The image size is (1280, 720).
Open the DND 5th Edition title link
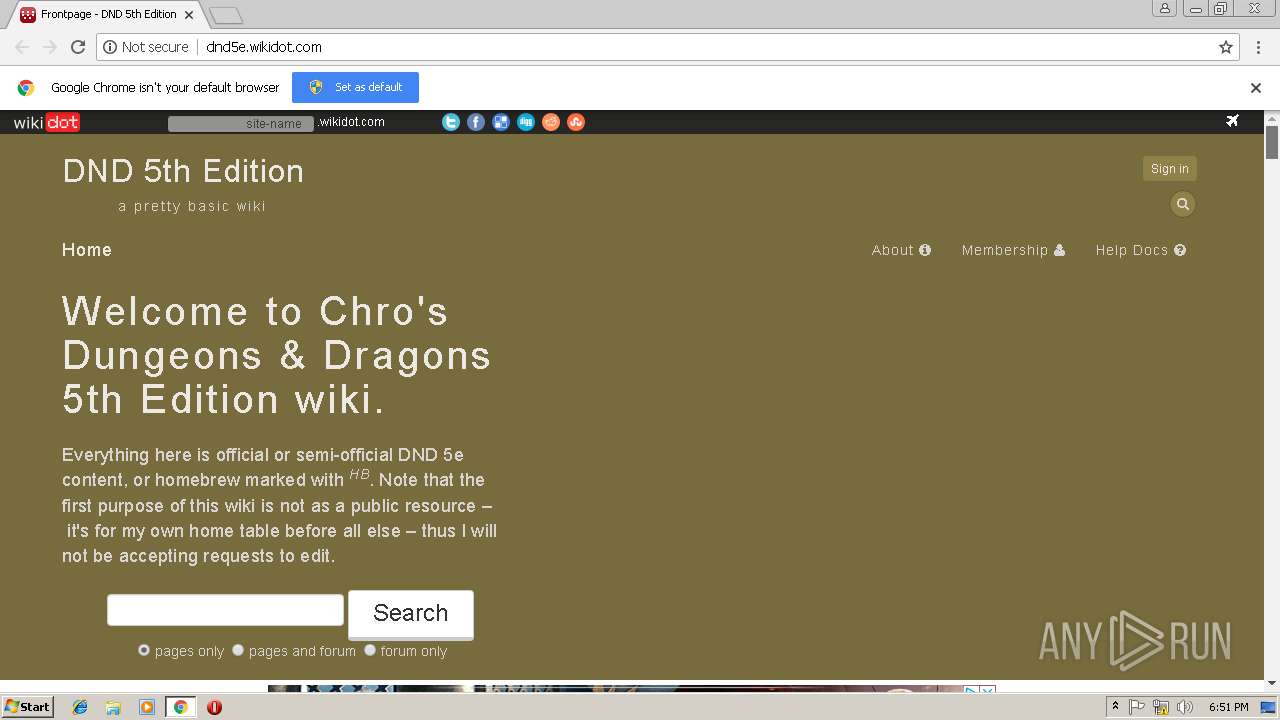[x=183, y=171]
